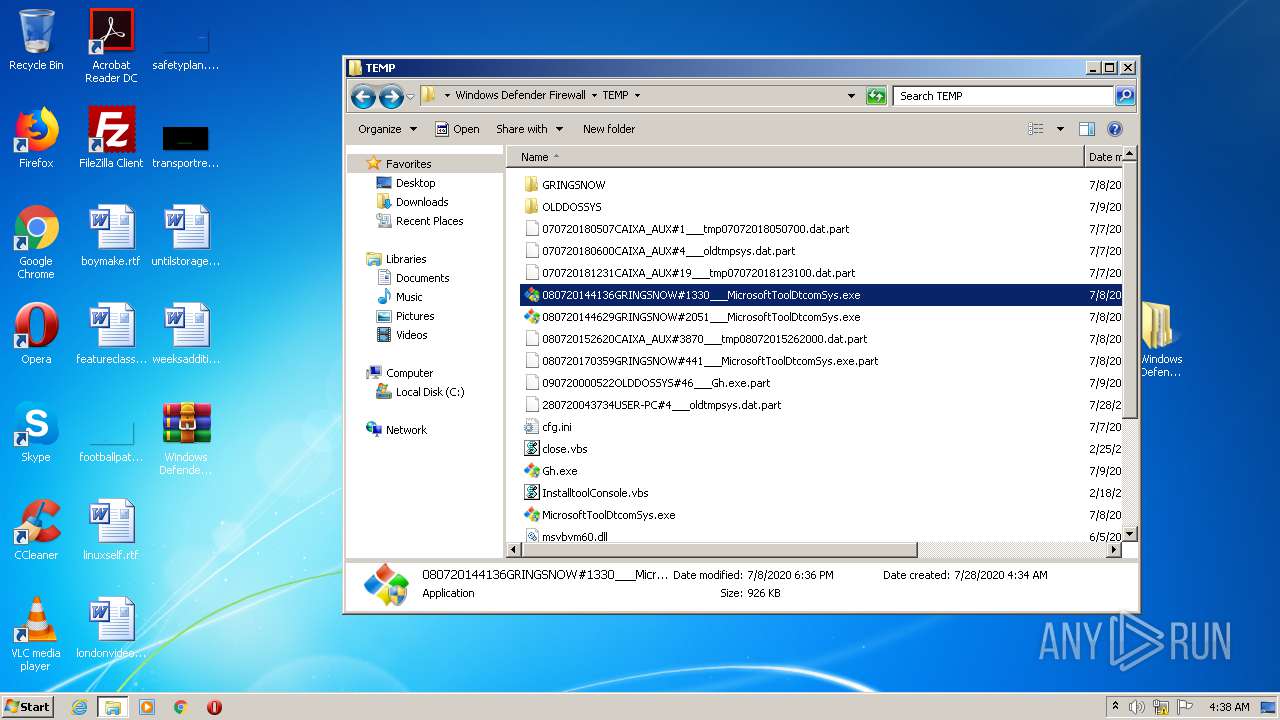This screenshot has width=1280, height=720.
Task: Open linuxself.rtf desktop document
Action: [111, 530]
